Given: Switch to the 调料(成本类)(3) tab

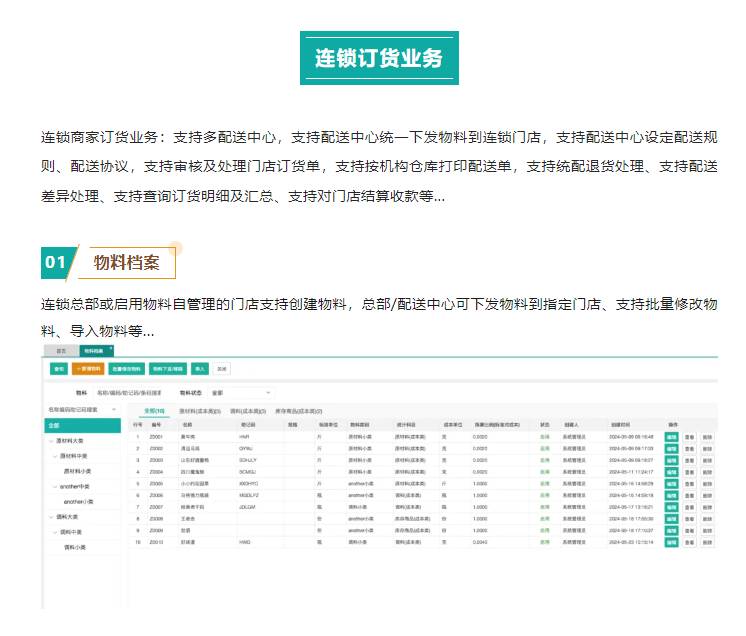Looking at the screenshot, I should point(248,411).
